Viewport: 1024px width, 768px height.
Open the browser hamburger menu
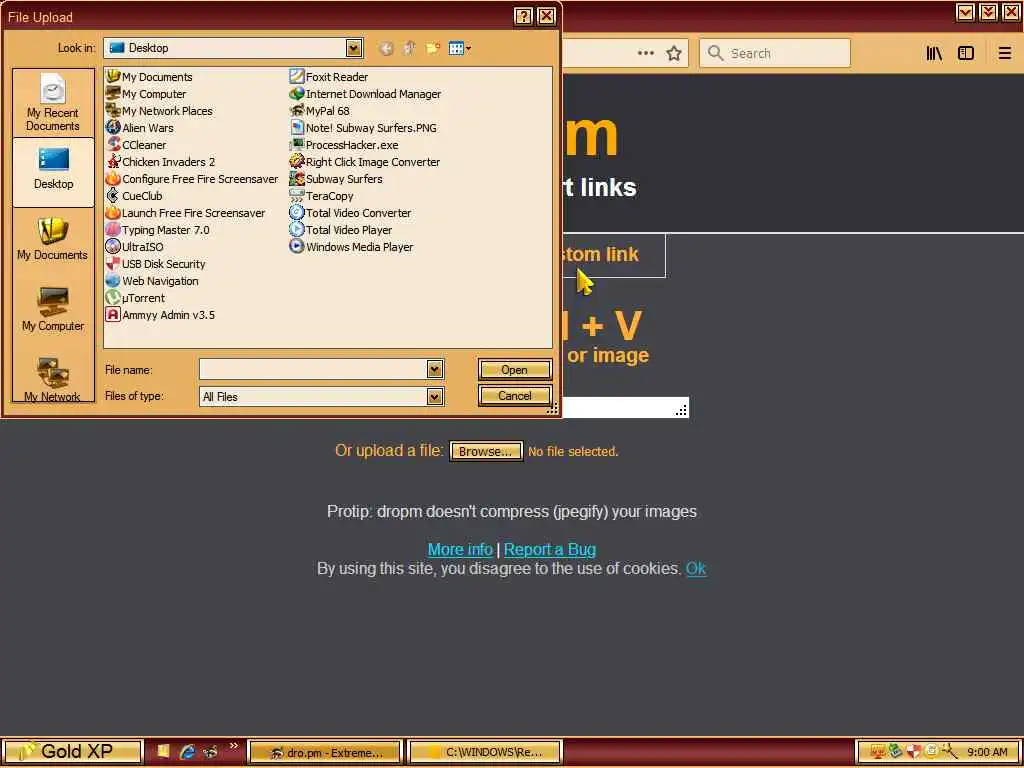pos(1005,54)
